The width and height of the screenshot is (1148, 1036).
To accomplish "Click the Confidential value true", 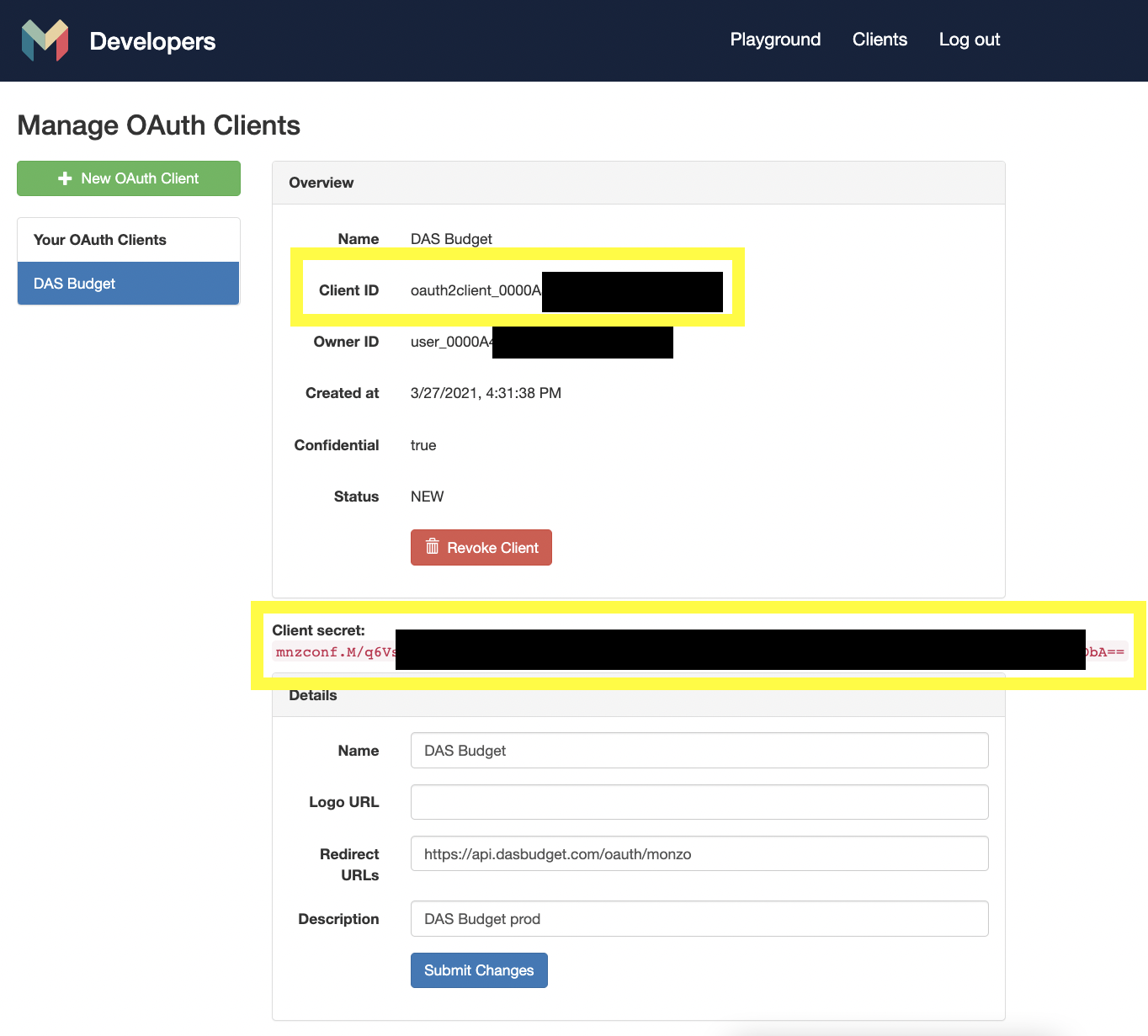I will [x=423, y=445].
